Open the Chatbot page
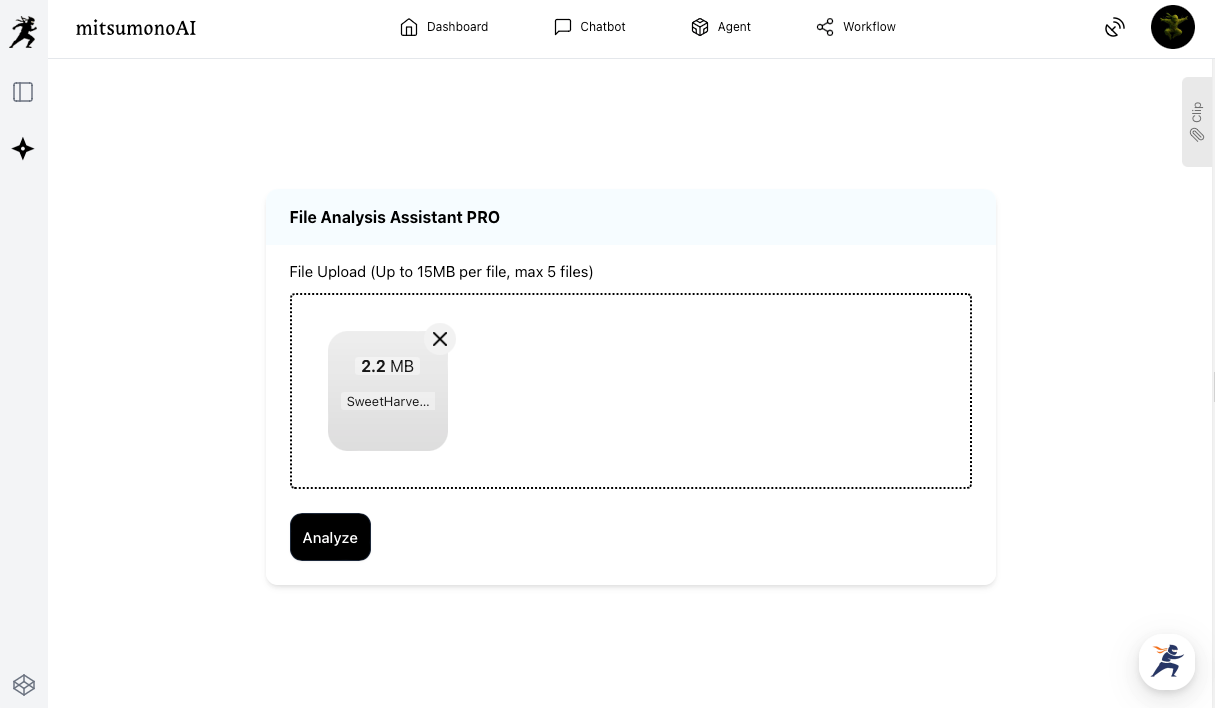The width and height of the screenshot is (1215, 708). [590, 27]
